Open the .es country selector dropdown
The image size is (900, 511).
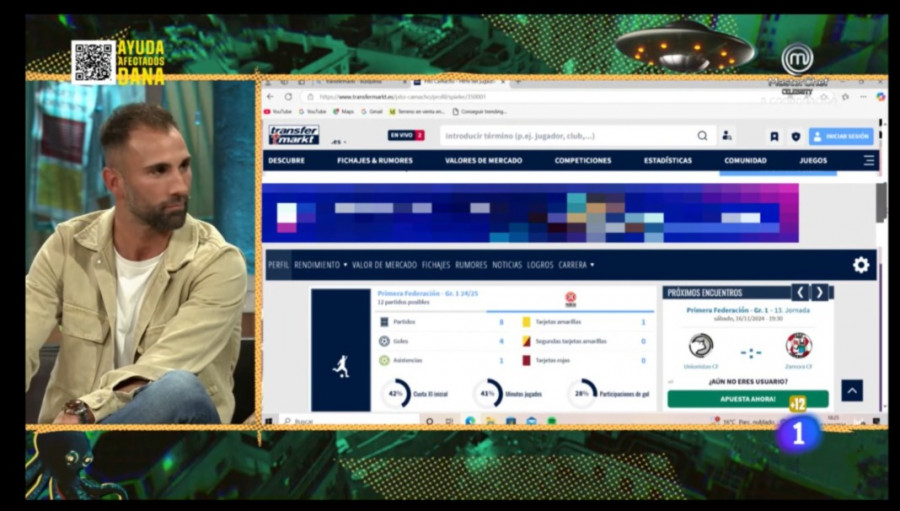click(339, 142)
